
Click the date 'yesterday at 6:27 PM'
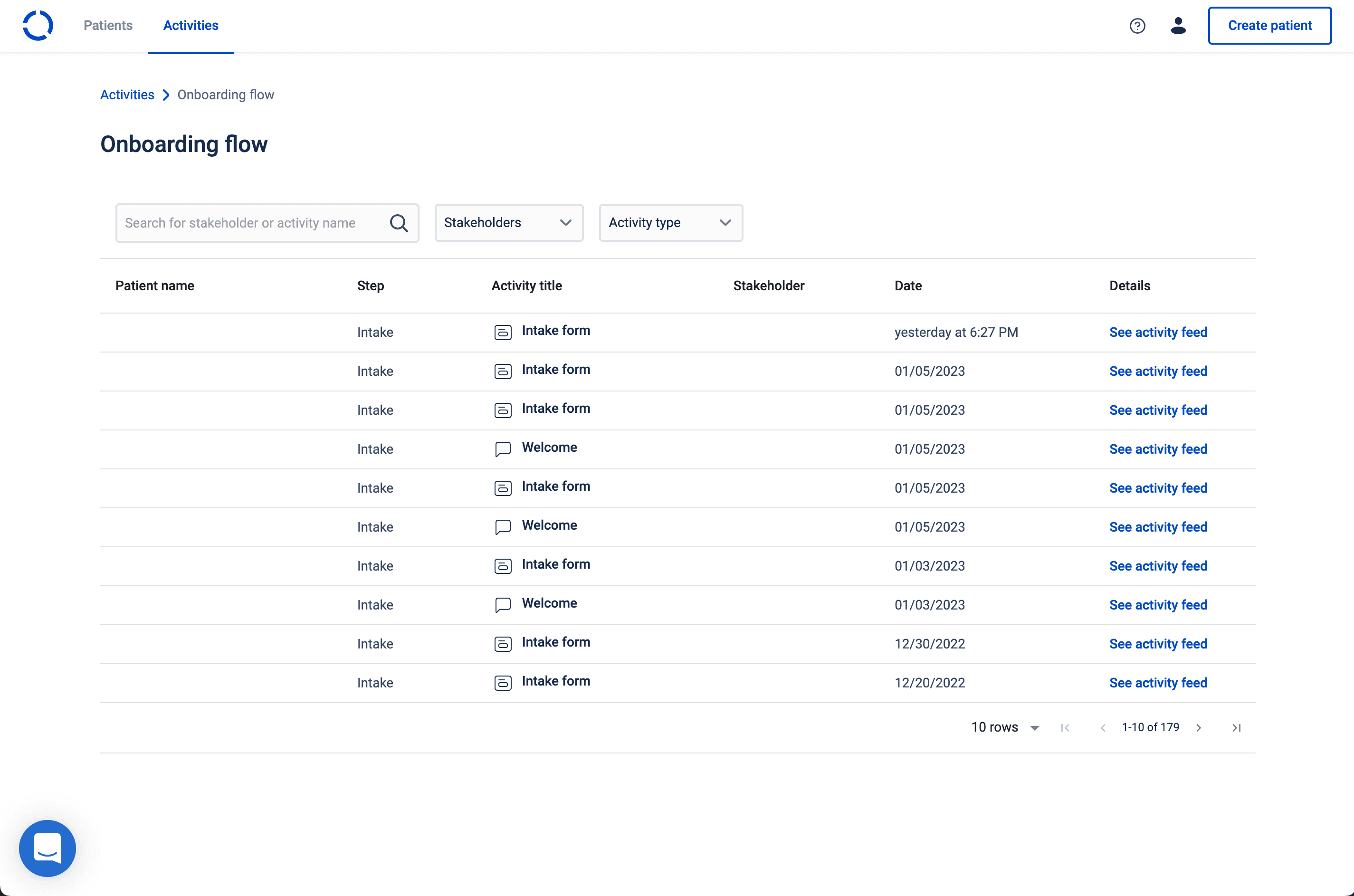956,332
